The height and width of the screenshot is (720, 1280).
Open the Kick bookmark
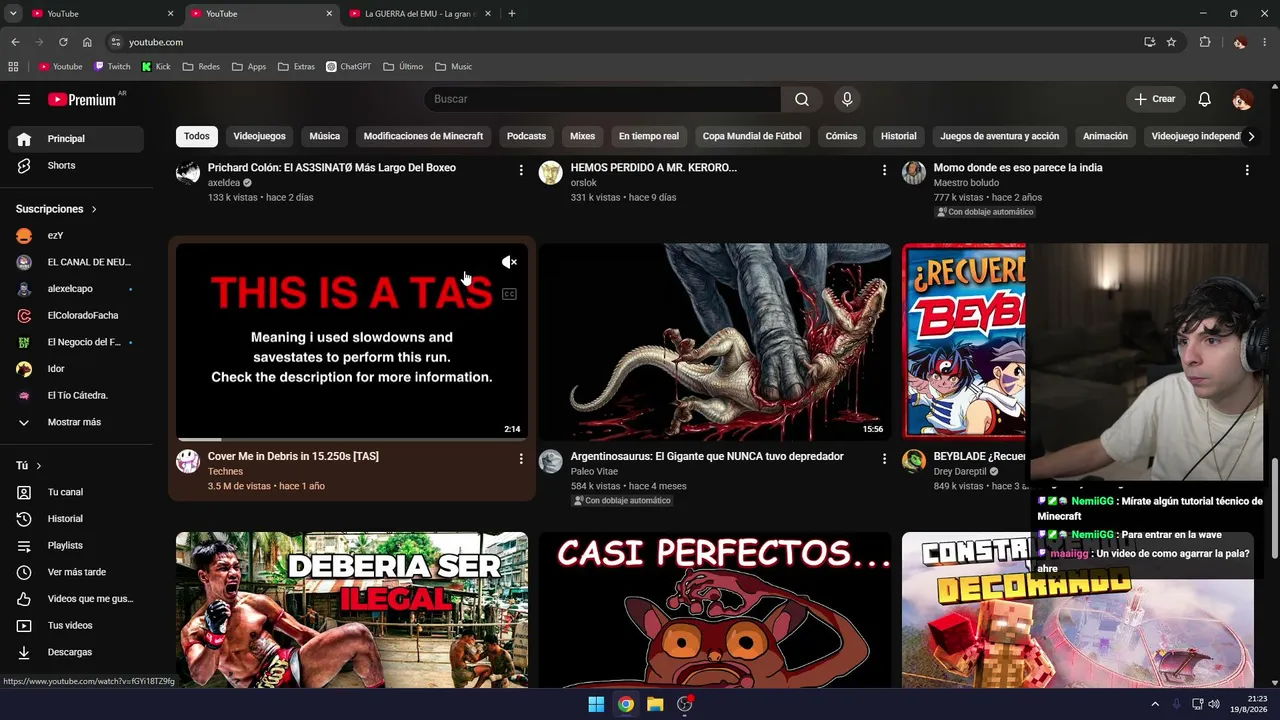(x=156, y=67)
